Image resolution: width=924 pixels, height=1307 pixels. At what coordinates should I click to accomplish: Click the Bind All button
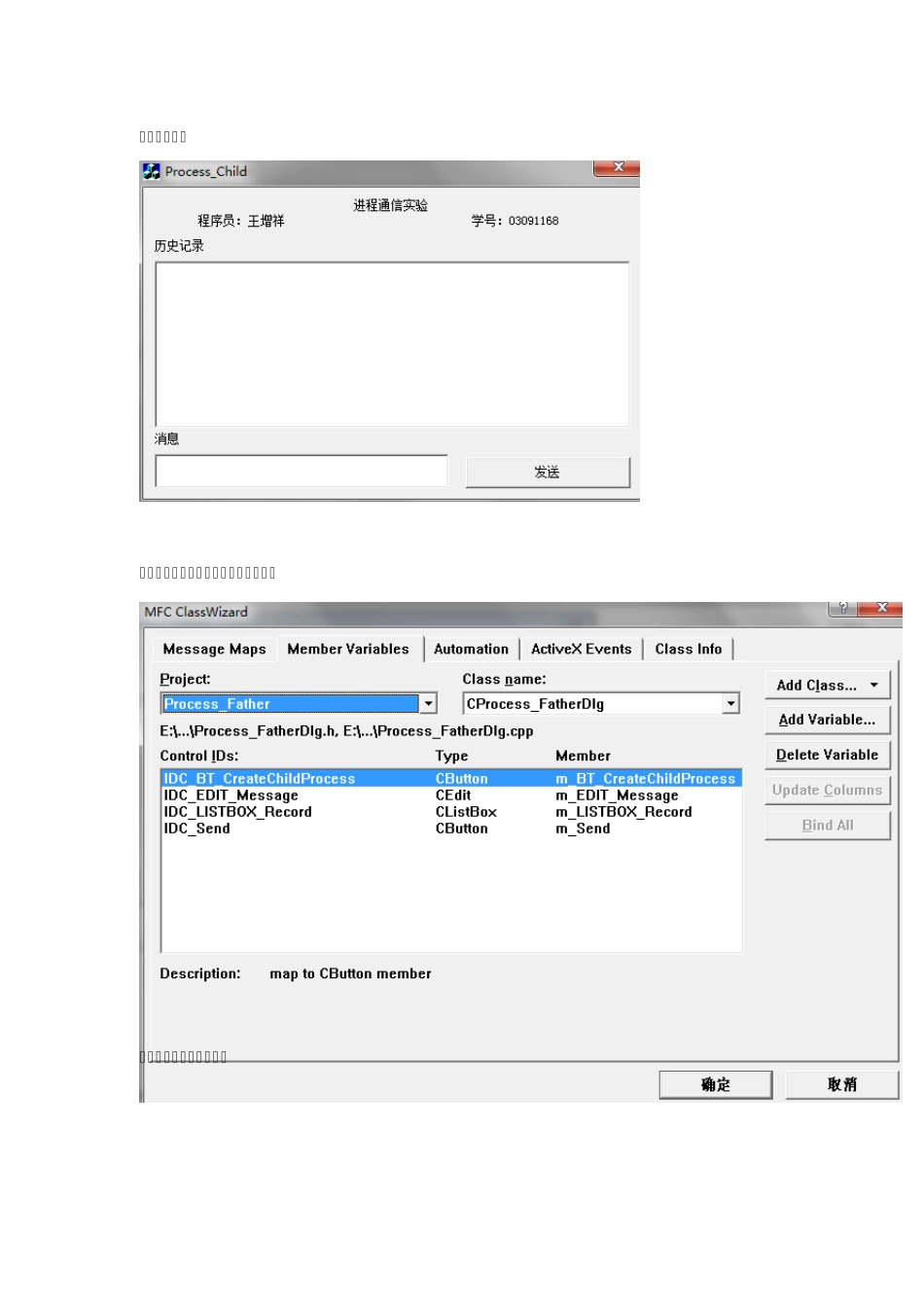coord(828,825)
